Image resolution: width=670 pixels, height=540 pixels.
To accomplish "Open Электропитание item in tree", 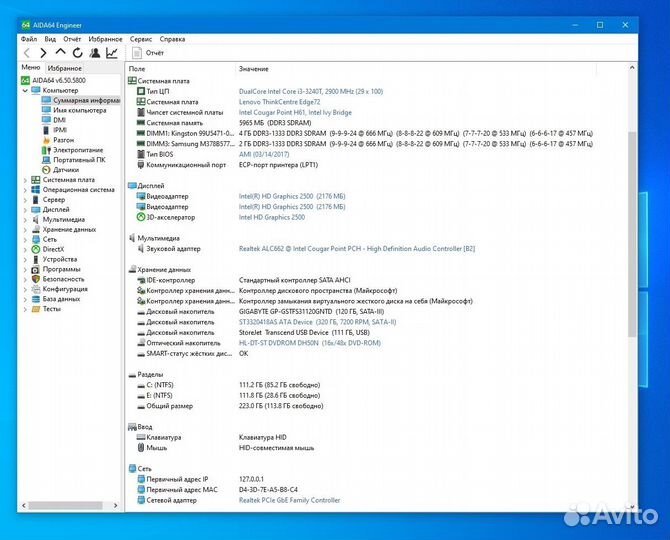I will (78, 150).
